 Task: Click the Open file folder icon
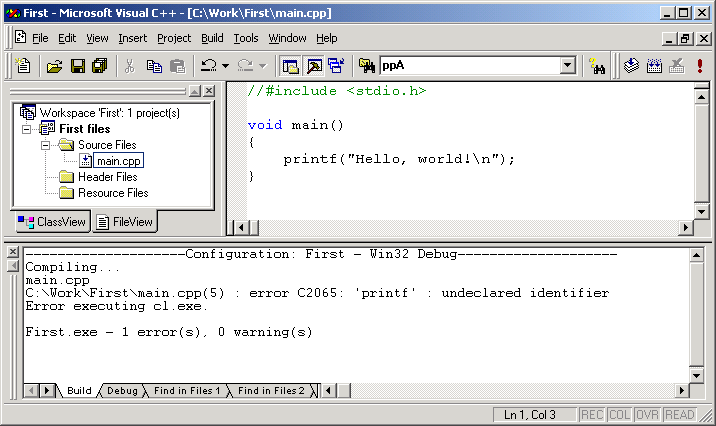tap(54, 66)
